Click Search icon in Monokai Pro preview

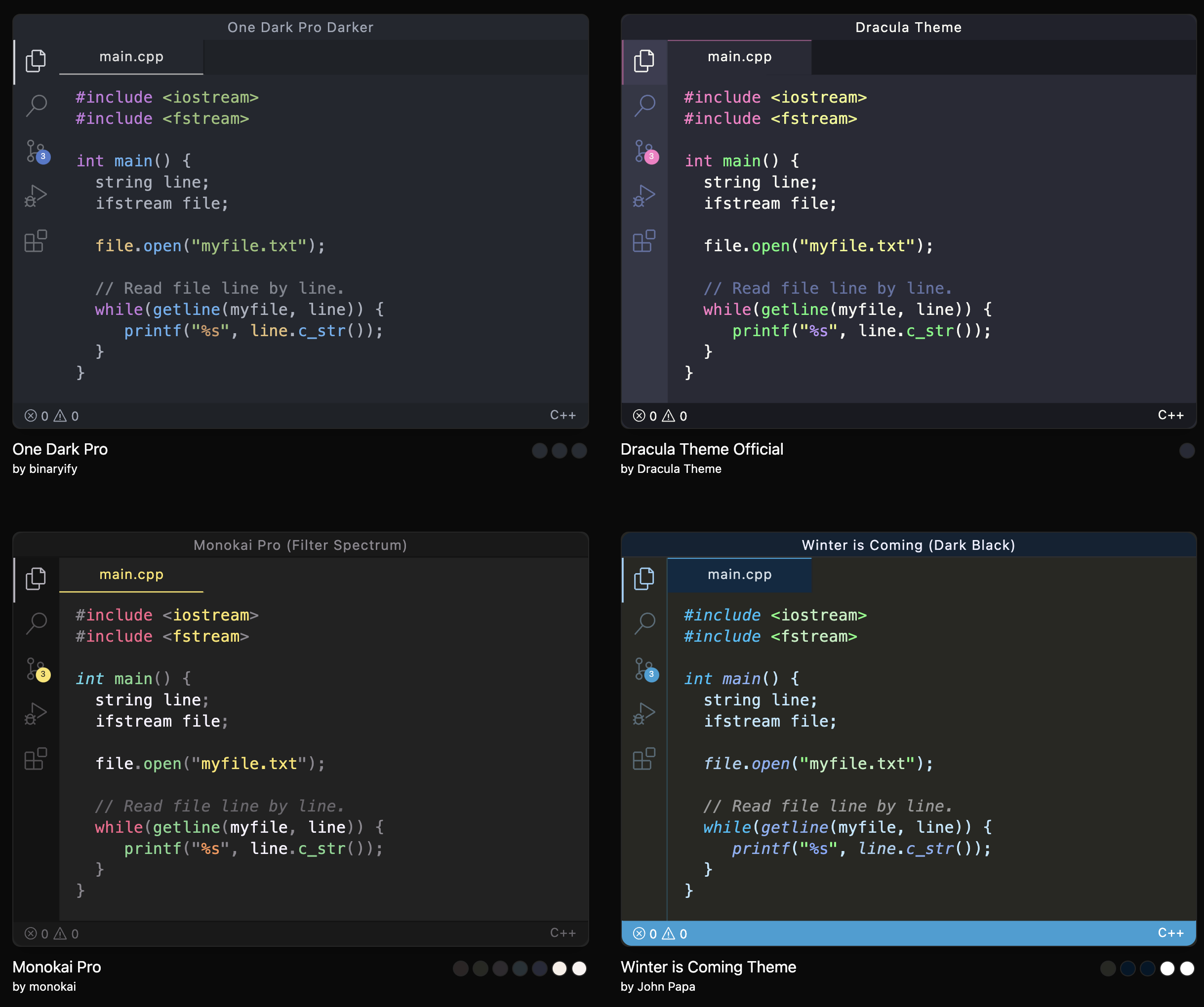[x=36, y=623]
